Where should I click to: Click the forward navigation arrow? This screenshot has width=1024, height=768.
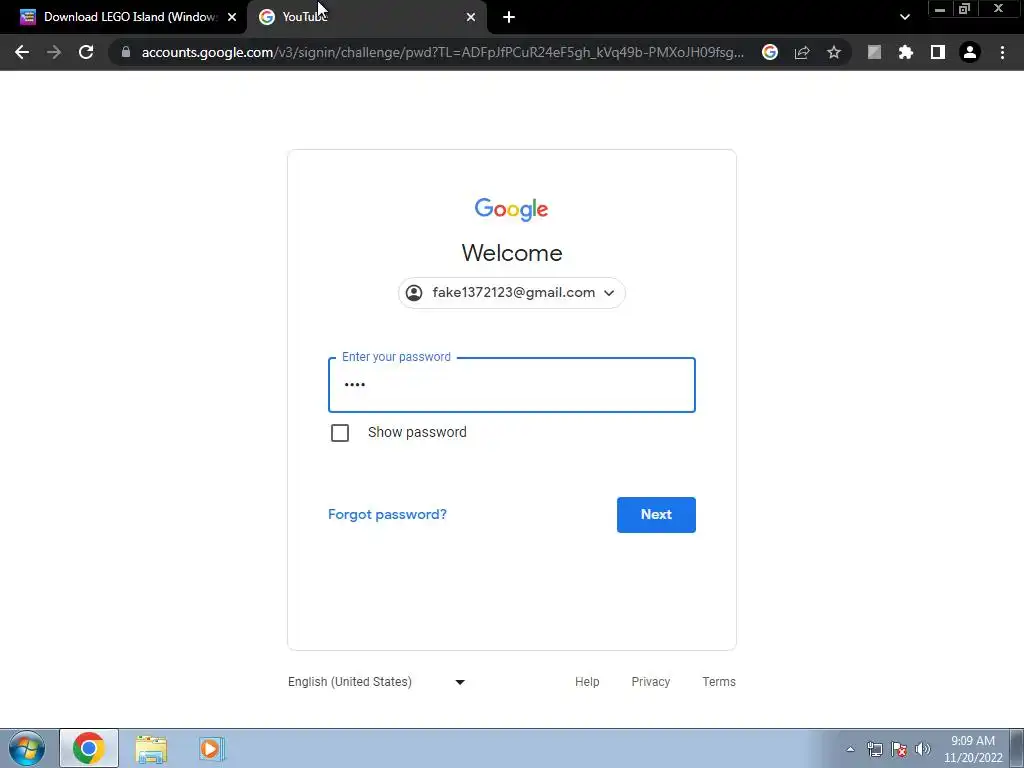(54, 52)
